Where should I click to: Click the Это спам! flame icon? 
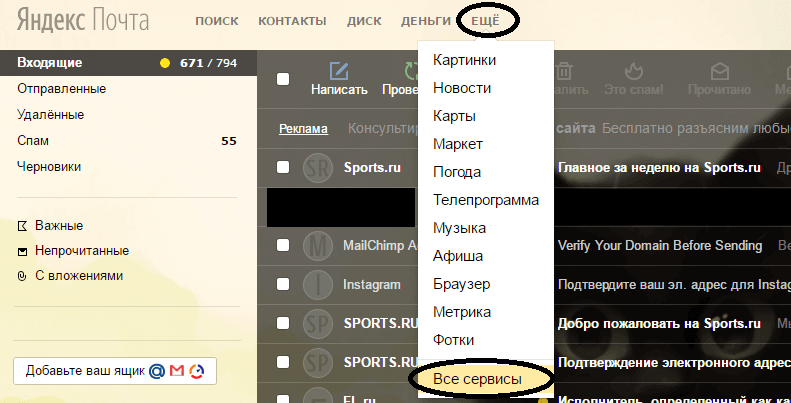point(634,71)
